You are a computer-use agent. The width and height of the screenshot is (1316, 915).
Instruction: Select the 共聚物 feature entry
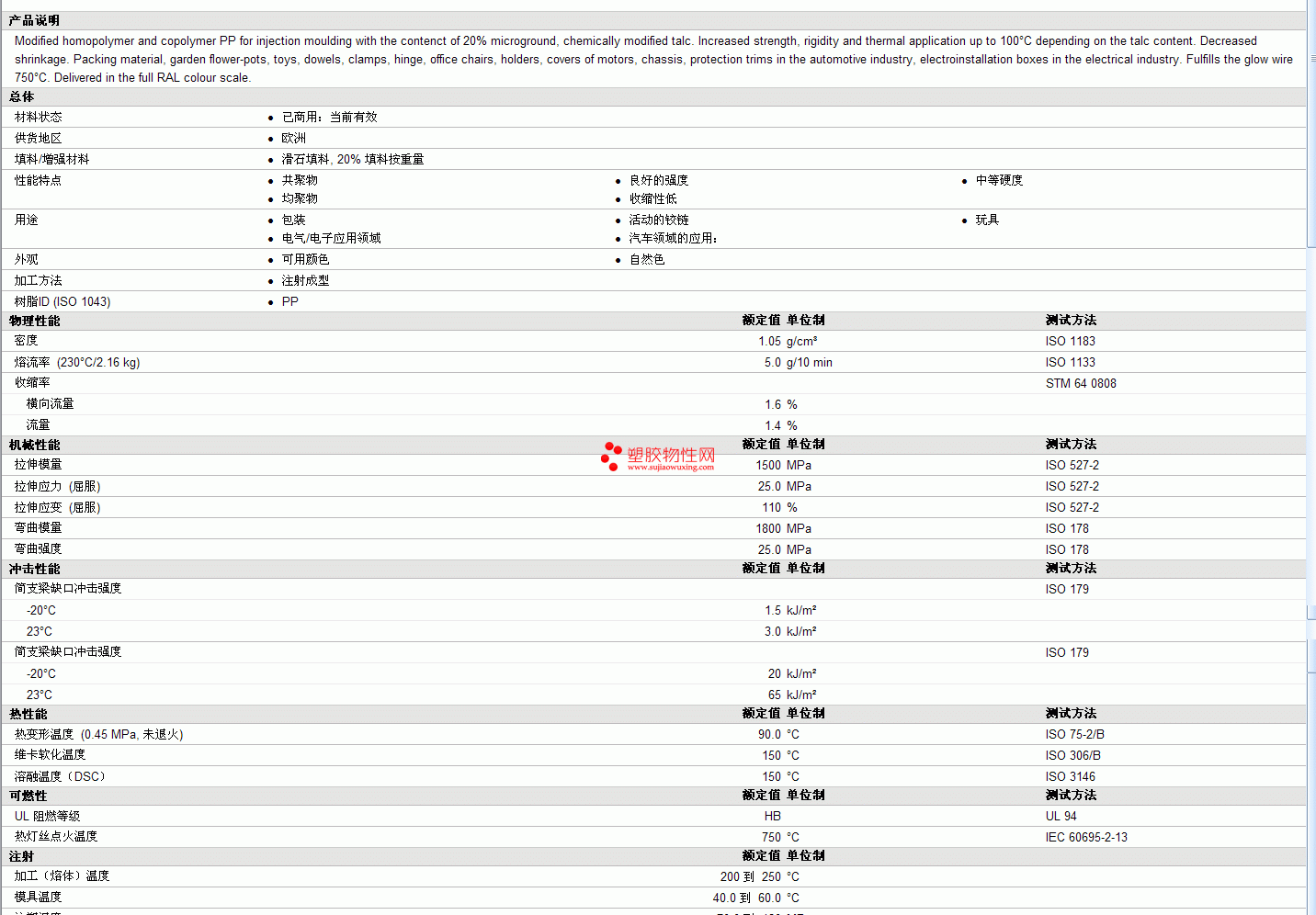[x=300, y=180]
